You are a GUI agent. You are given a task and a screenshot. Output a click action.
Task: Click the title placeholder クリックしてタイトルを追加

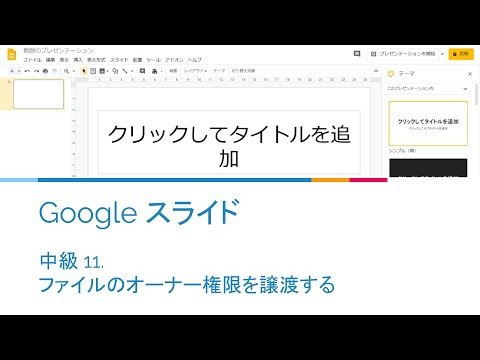click(229, 143)
